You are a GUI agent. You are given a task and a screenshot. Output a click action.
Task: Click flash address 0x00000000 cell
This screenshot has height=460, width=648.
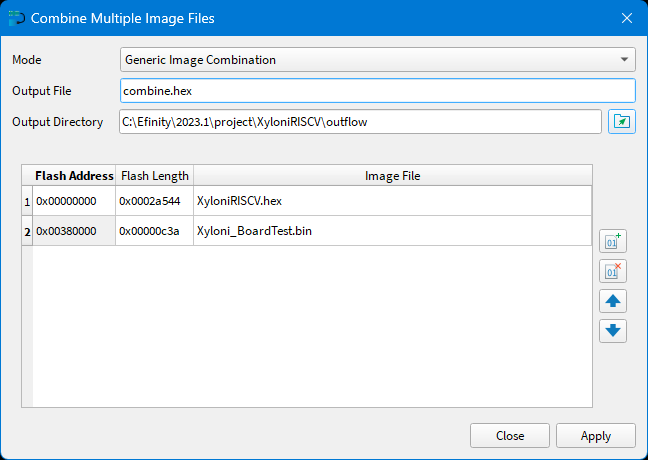[x=74, y=200]
